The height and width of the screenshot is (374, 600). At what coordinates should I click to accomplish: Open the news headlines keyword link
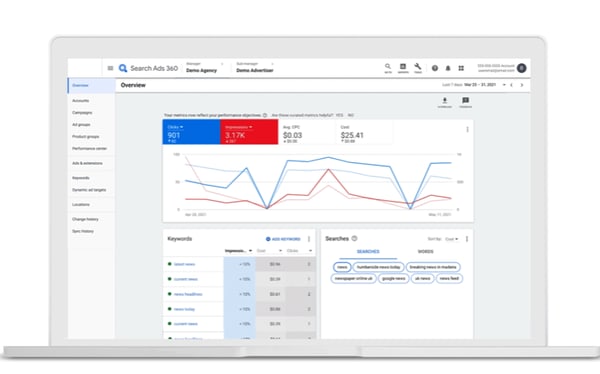coord(188,294)
